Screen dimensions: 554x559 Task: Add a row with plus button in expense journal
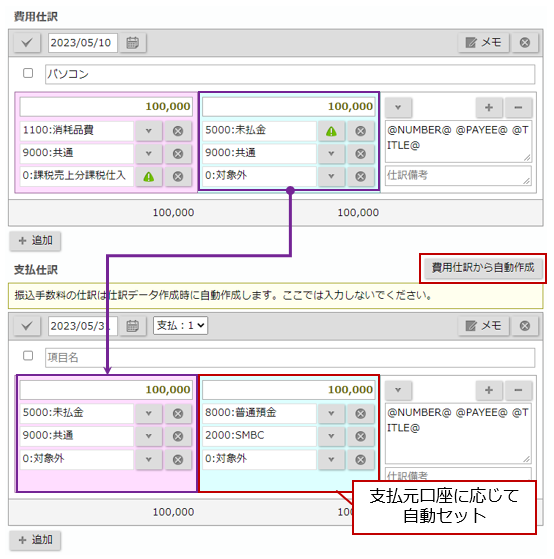coord(489,107)
